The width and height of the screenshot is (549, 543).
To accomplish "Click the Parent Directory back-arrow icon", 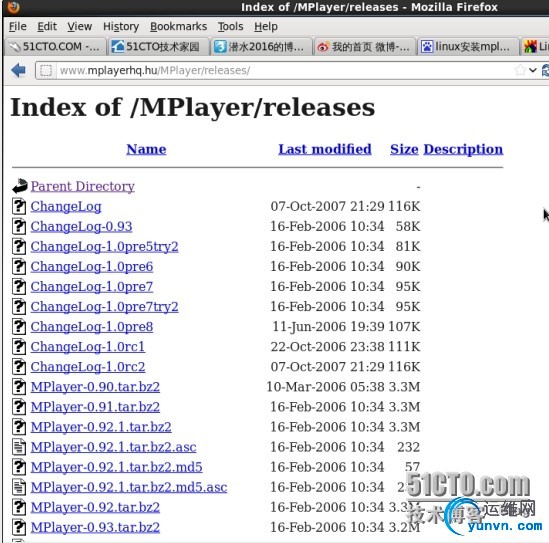I will pos(20,186).
